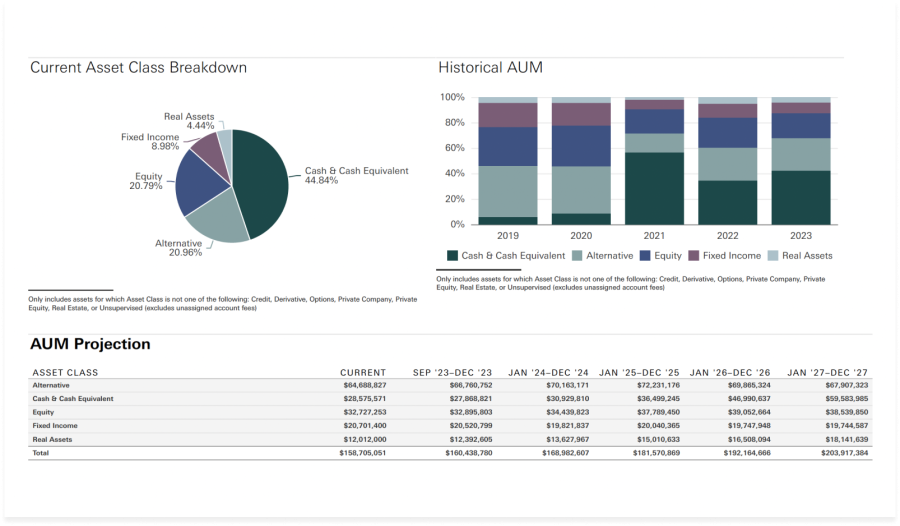Click the Fixed Income pie slice

(207, 150)
